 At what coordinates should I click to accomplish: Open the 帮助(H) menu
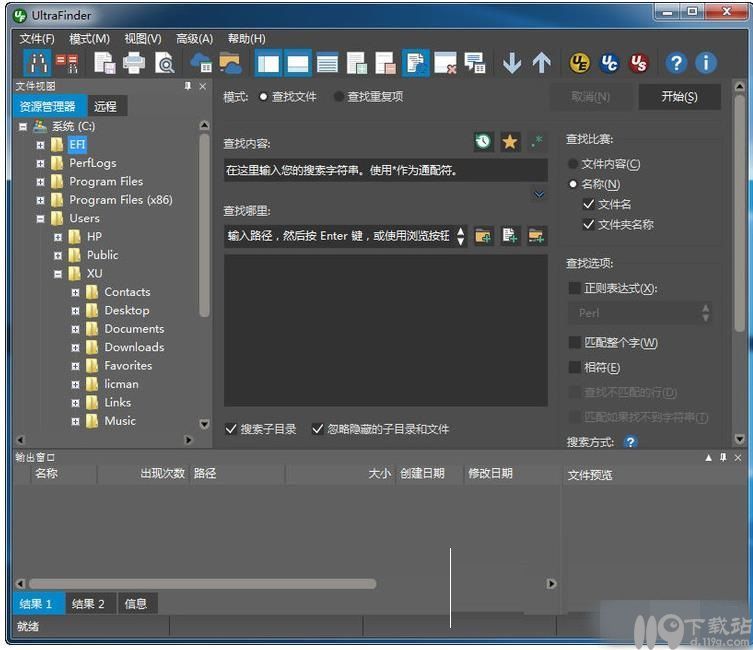click(x=246, y=38)
